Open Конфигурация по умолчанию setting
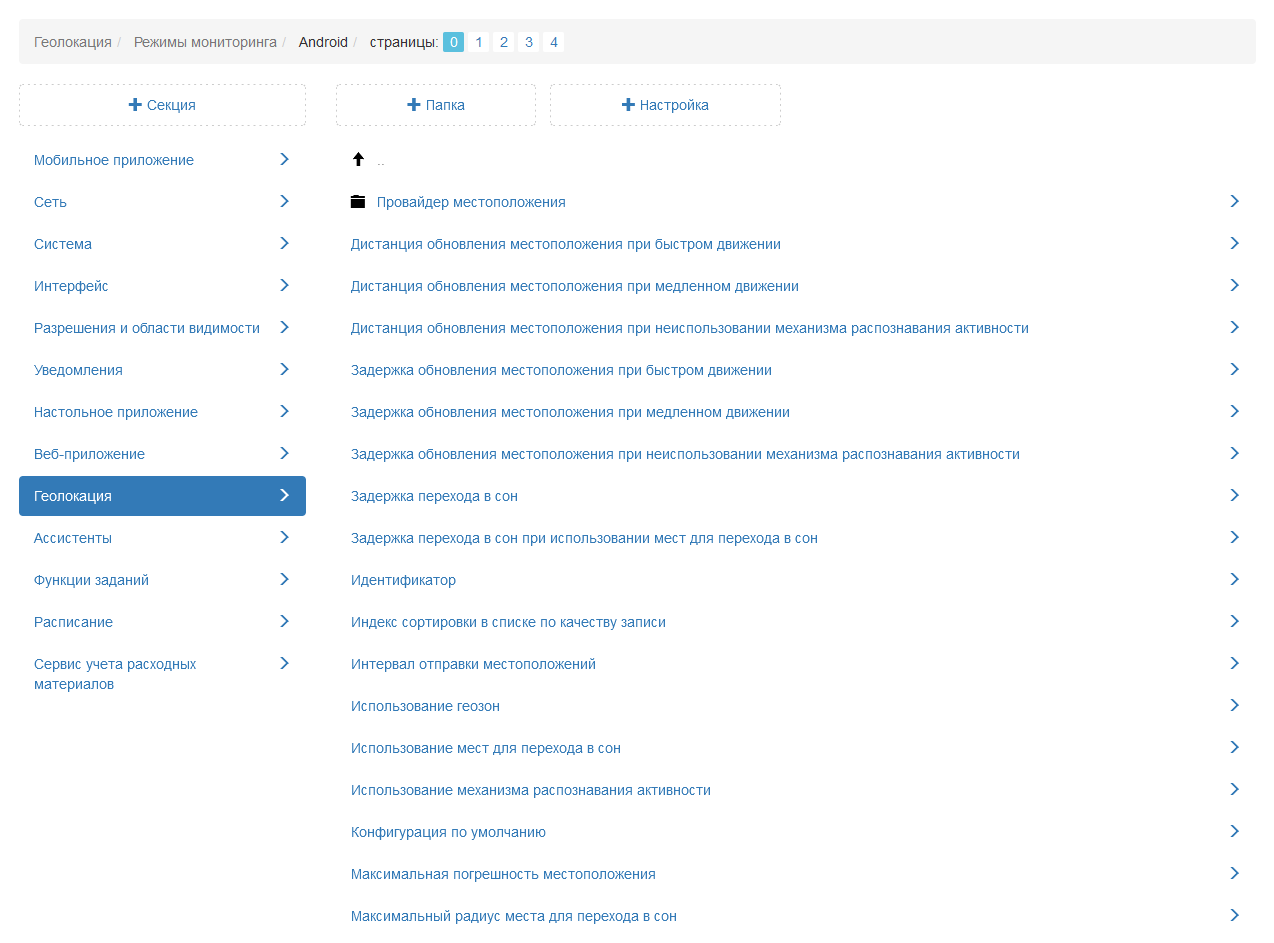Screen dimensions: 1274x943 [448, 832]
